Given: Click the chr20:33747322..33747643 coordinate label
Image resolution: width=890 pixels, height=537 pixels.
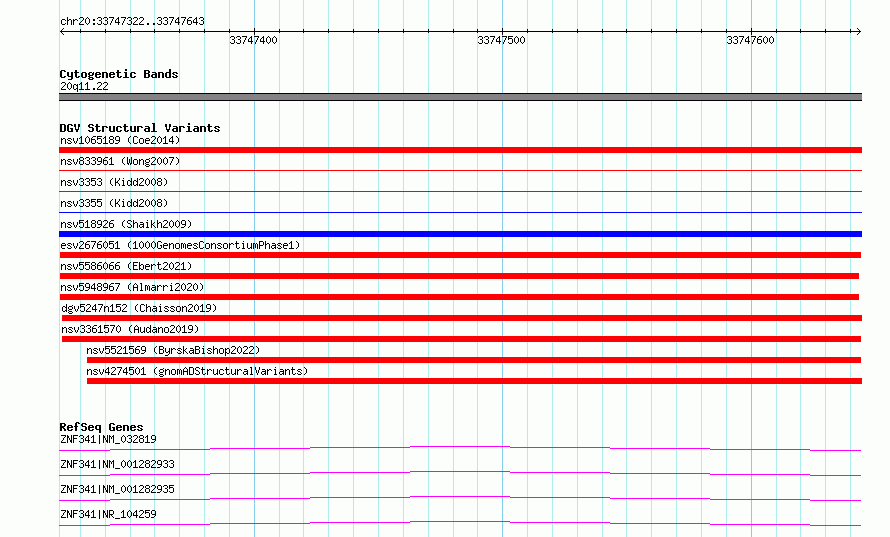Looking at the screenshot, I should (132, 21).
